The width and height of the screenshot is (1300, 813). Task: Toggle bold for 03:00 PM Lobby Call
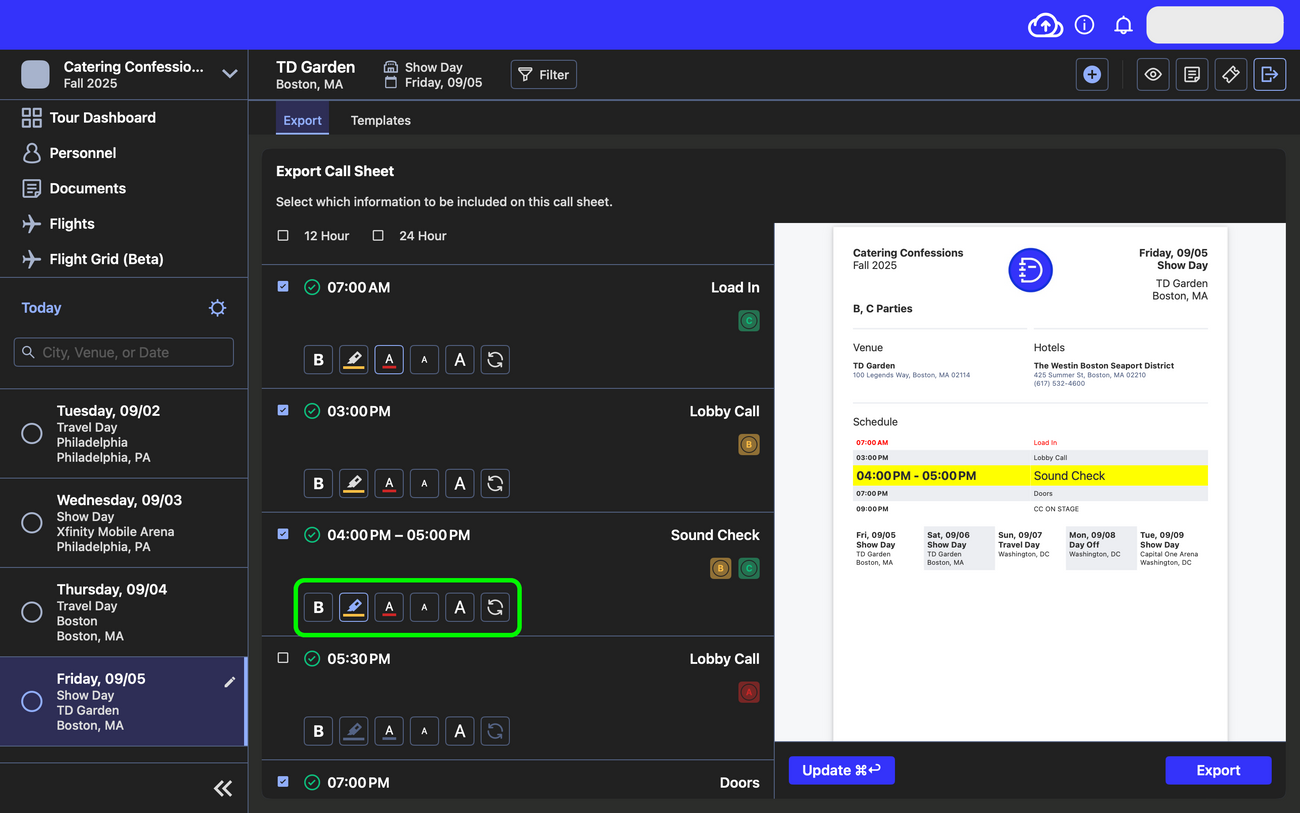tap(318, 484)
